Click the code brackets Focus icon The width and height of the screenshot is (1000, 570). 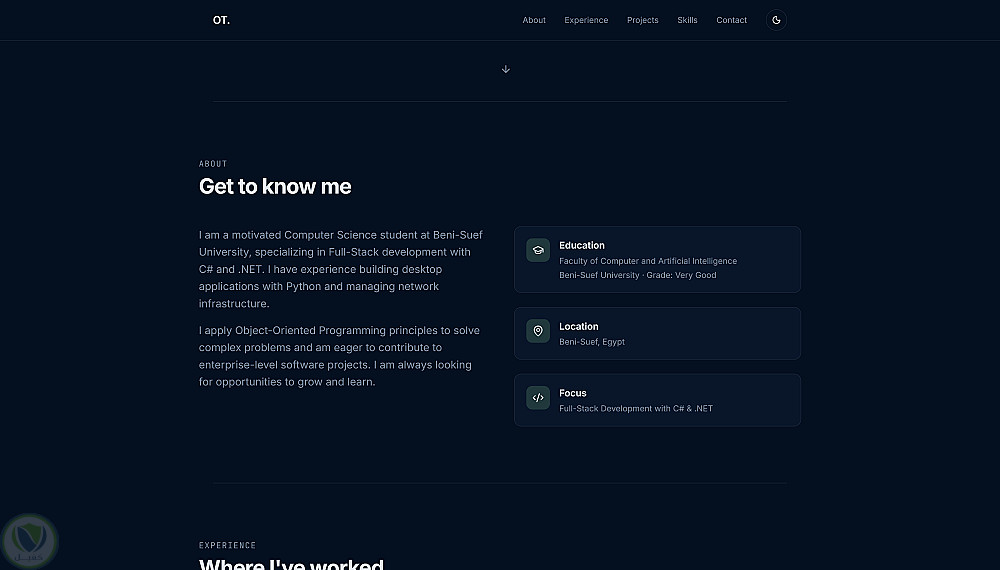click(538, 398)
